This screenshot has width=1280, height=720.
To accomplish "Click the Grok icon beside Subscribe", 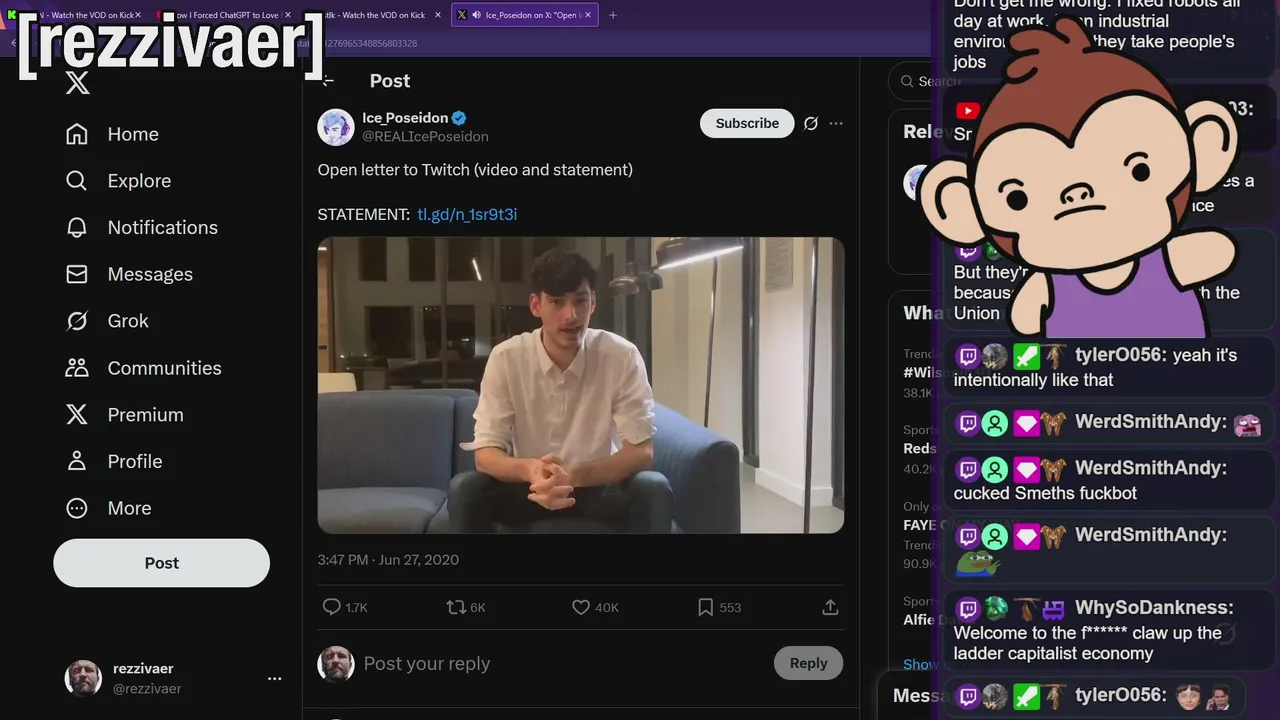I will 811,123.
